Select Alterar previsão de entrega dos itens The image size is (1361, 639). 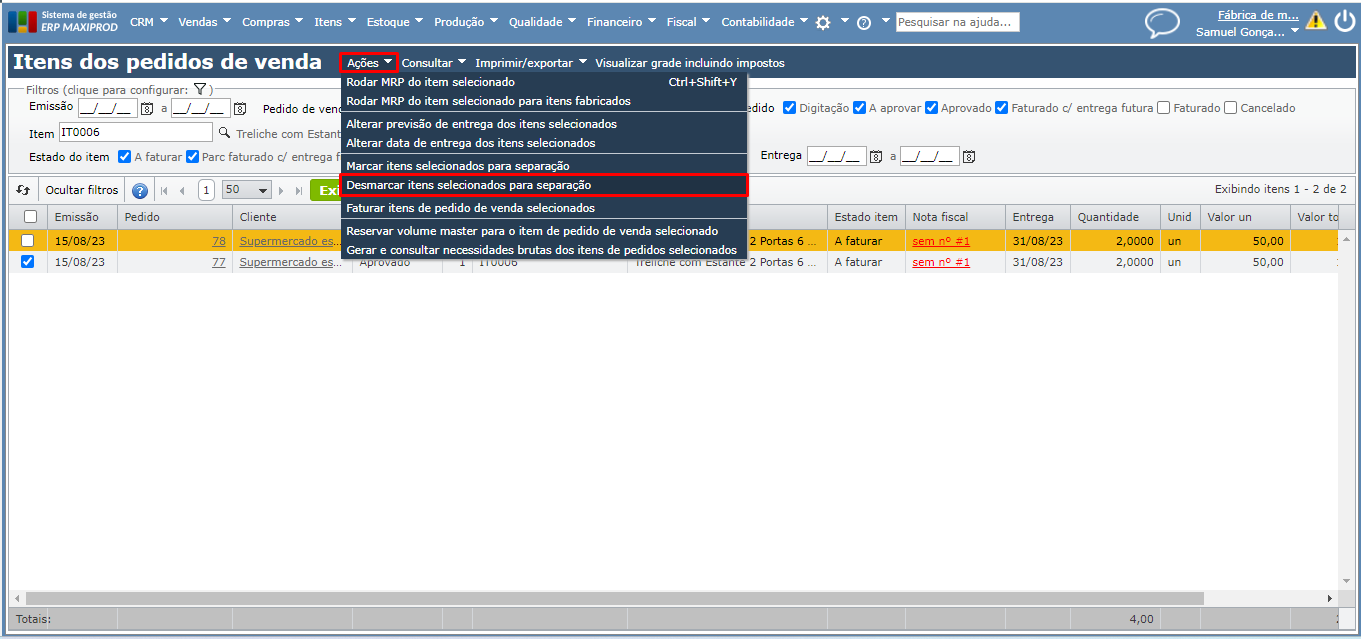point(543,124)
